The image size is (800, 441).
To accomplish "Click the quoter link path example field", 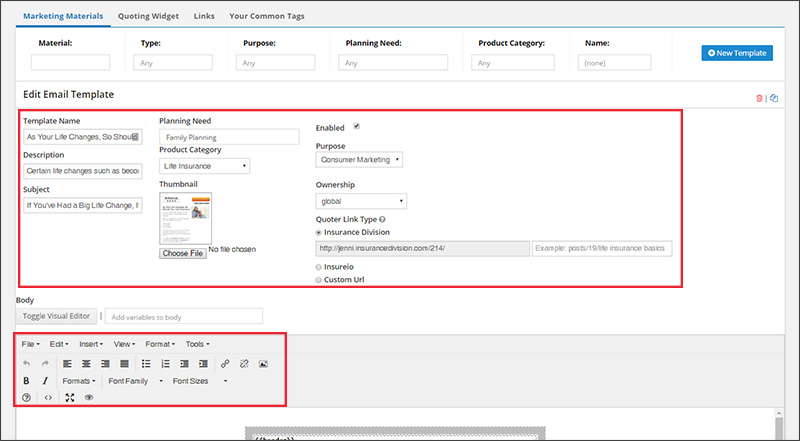I will pyautogui.click(x=602, y=249).
